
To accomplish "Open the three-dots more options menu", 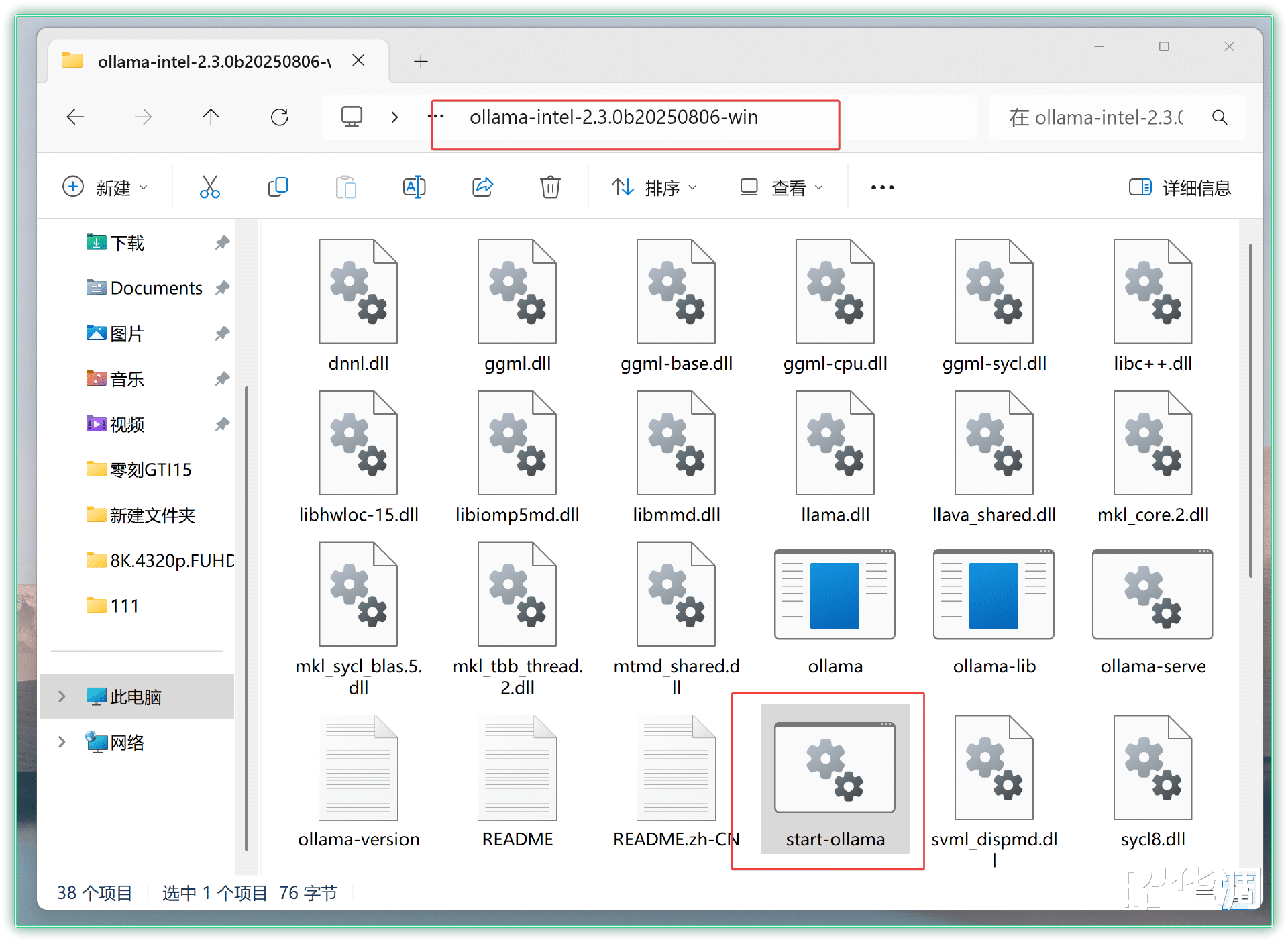I will point(882,187).
